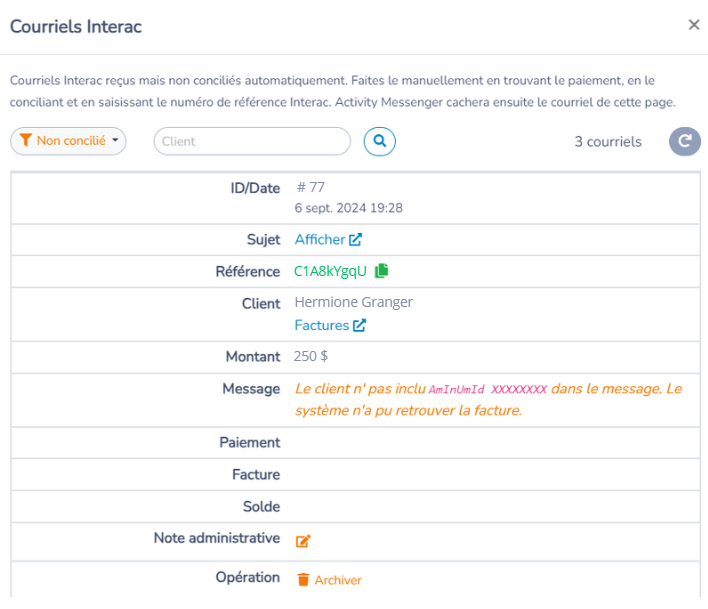
Task: Click the caret arrow beside Non concilié
Action: 116,140
